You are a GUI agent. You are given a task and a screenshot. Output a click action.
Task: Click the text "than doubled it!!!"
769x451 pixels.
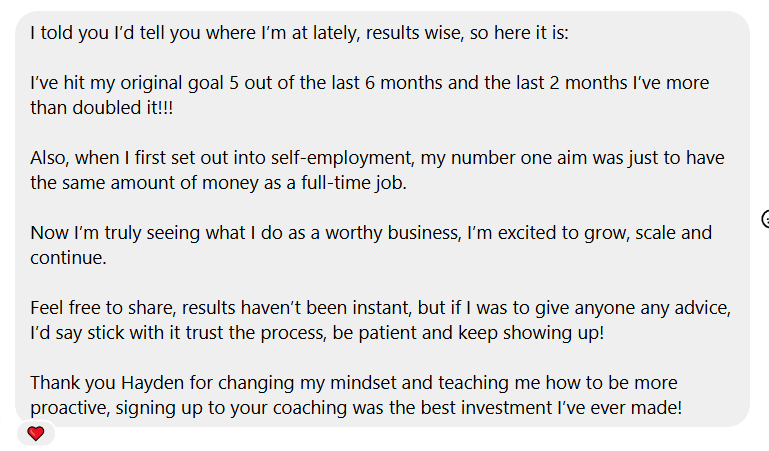point(102,108)
